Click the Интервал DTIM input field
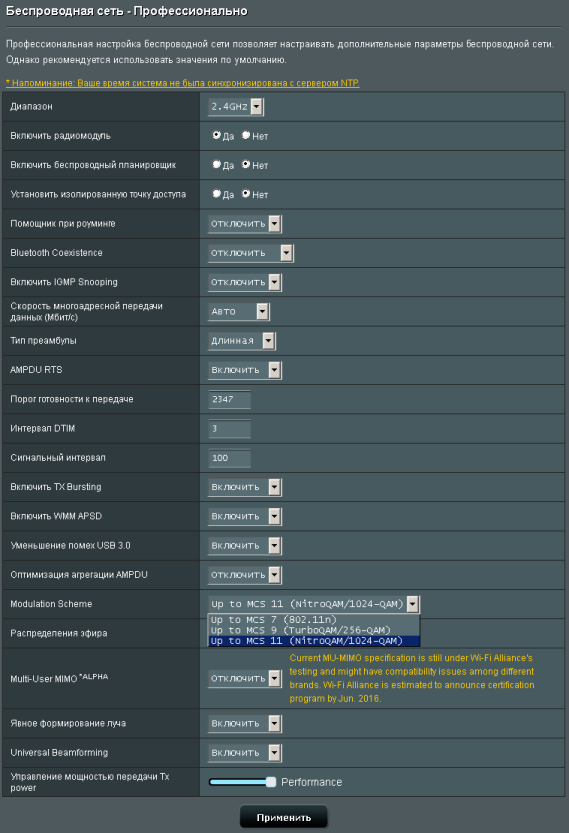The height and width of the screenshot is (833, 569). pyautogui.click(x=230, y=428)
